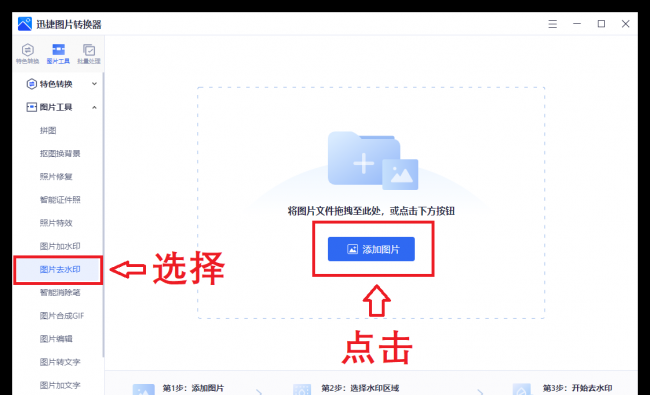Viewport: 650px width, 395px height.
Task: Click text 将图片文件拖拽至此处，或点击下方按钮
Action: (x=371, y=211)
